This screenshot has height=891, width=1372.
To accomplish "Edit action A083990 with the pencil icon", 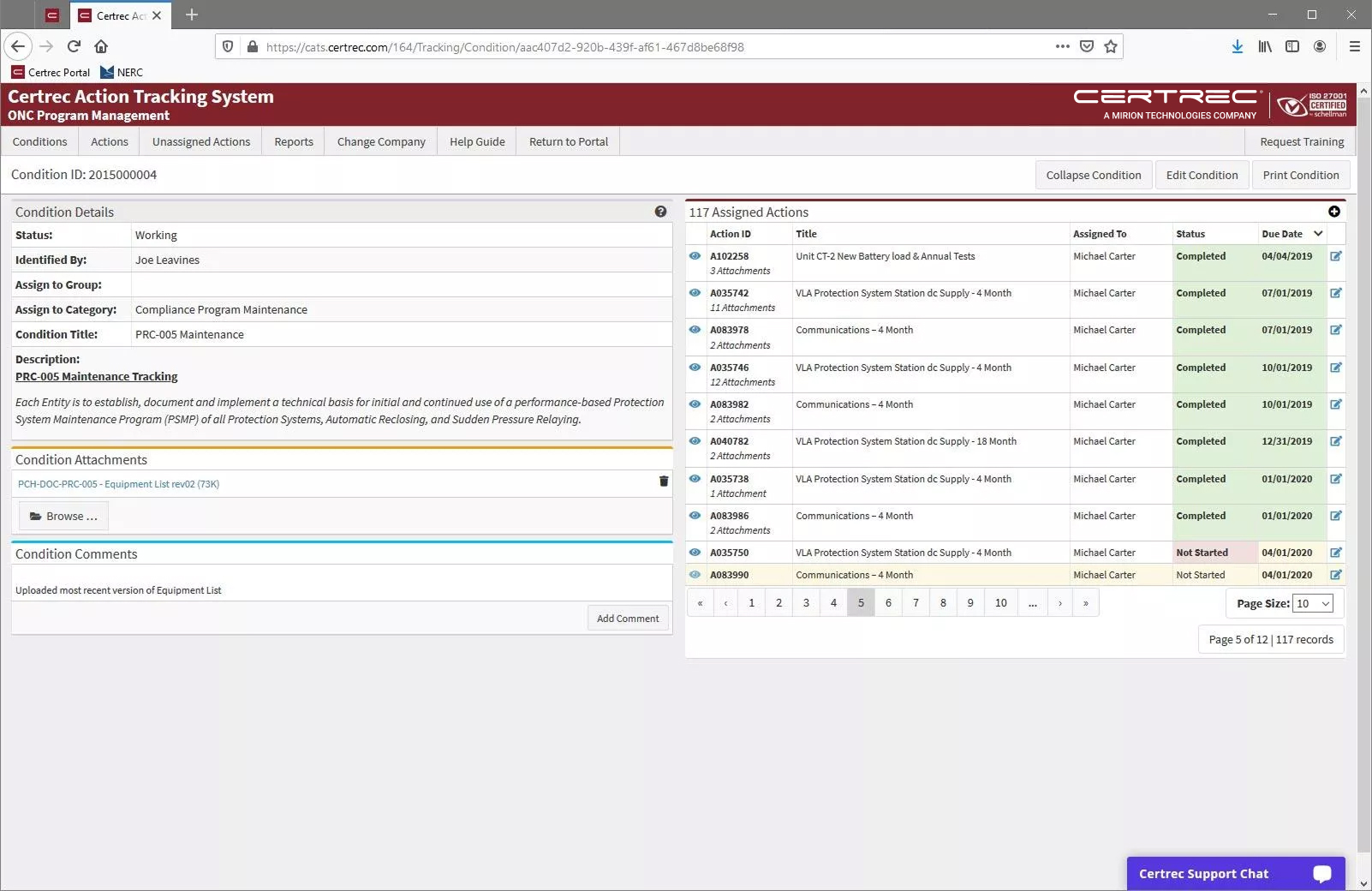I will 1335,575.
